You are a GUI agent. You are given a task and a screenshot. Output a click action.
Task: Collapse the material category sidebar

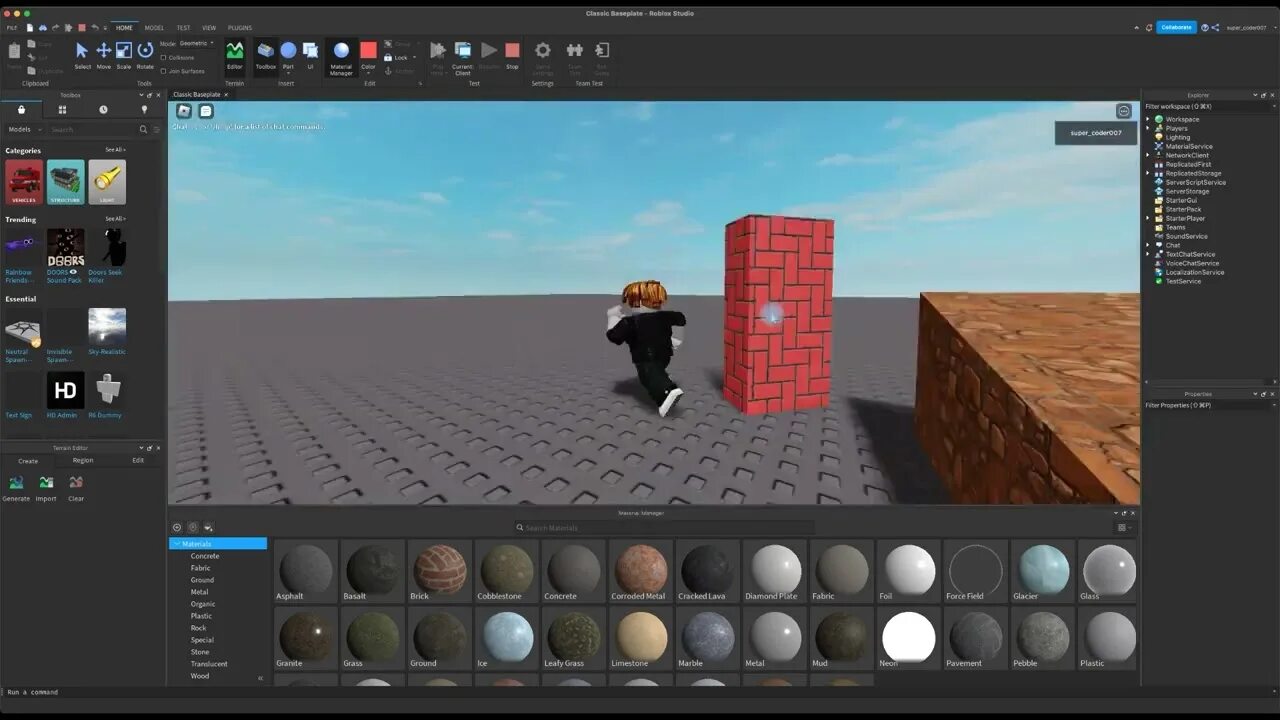[x=260, y=678]
